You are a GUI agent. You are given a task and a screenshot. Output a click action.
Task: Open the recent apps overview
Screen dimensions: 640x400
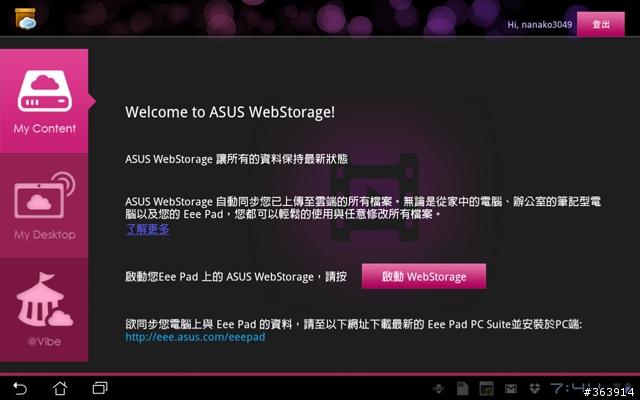point(100,388)
